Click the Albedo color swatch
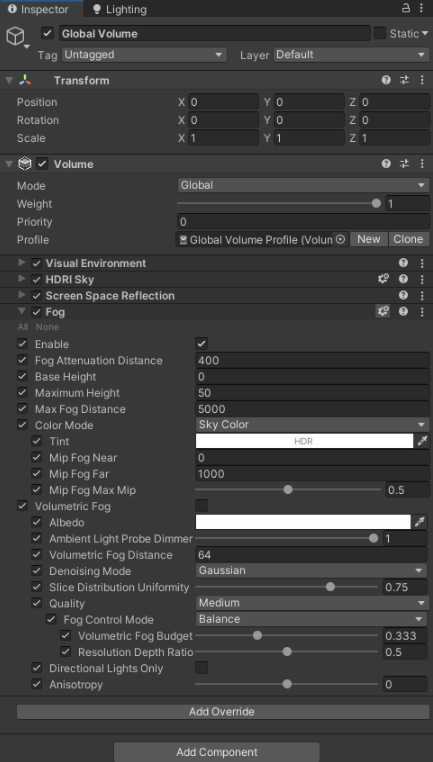The image size is (433, 762). [303, 522]
